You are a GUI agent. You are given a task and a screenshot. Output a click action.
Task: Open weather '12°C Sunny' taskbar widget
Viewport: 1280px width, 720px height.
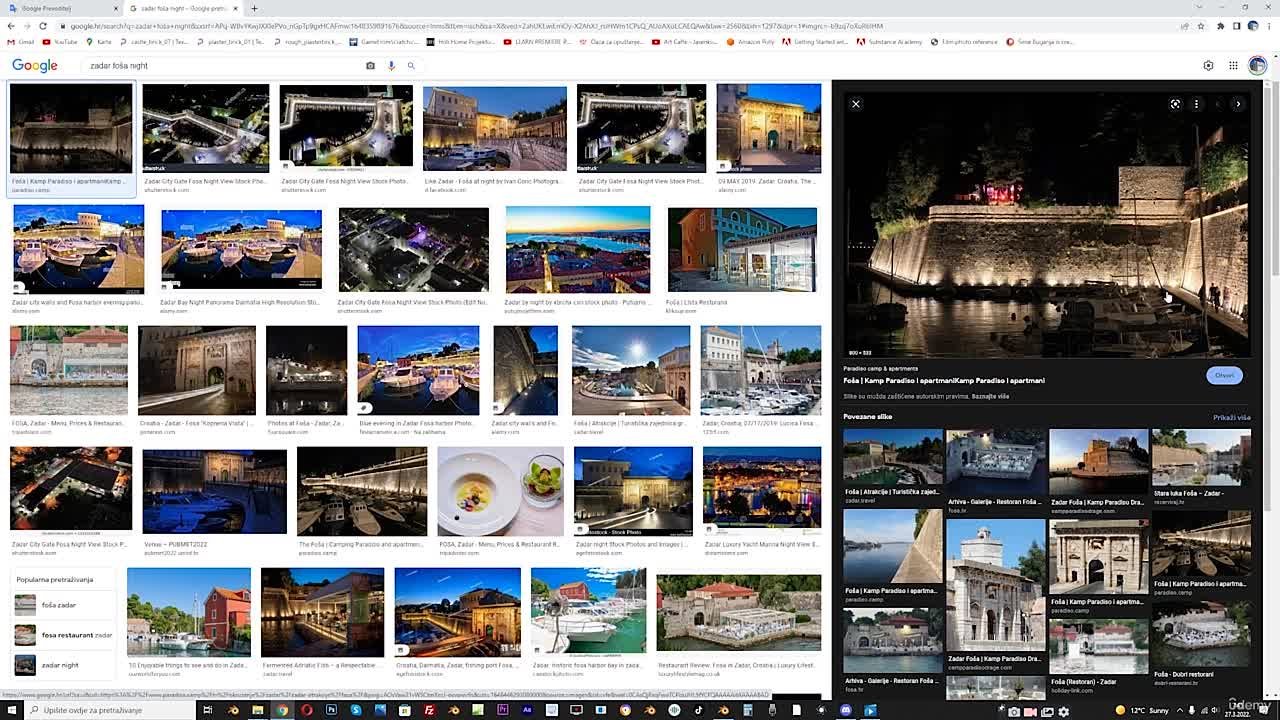click(x=1143, y=710)
